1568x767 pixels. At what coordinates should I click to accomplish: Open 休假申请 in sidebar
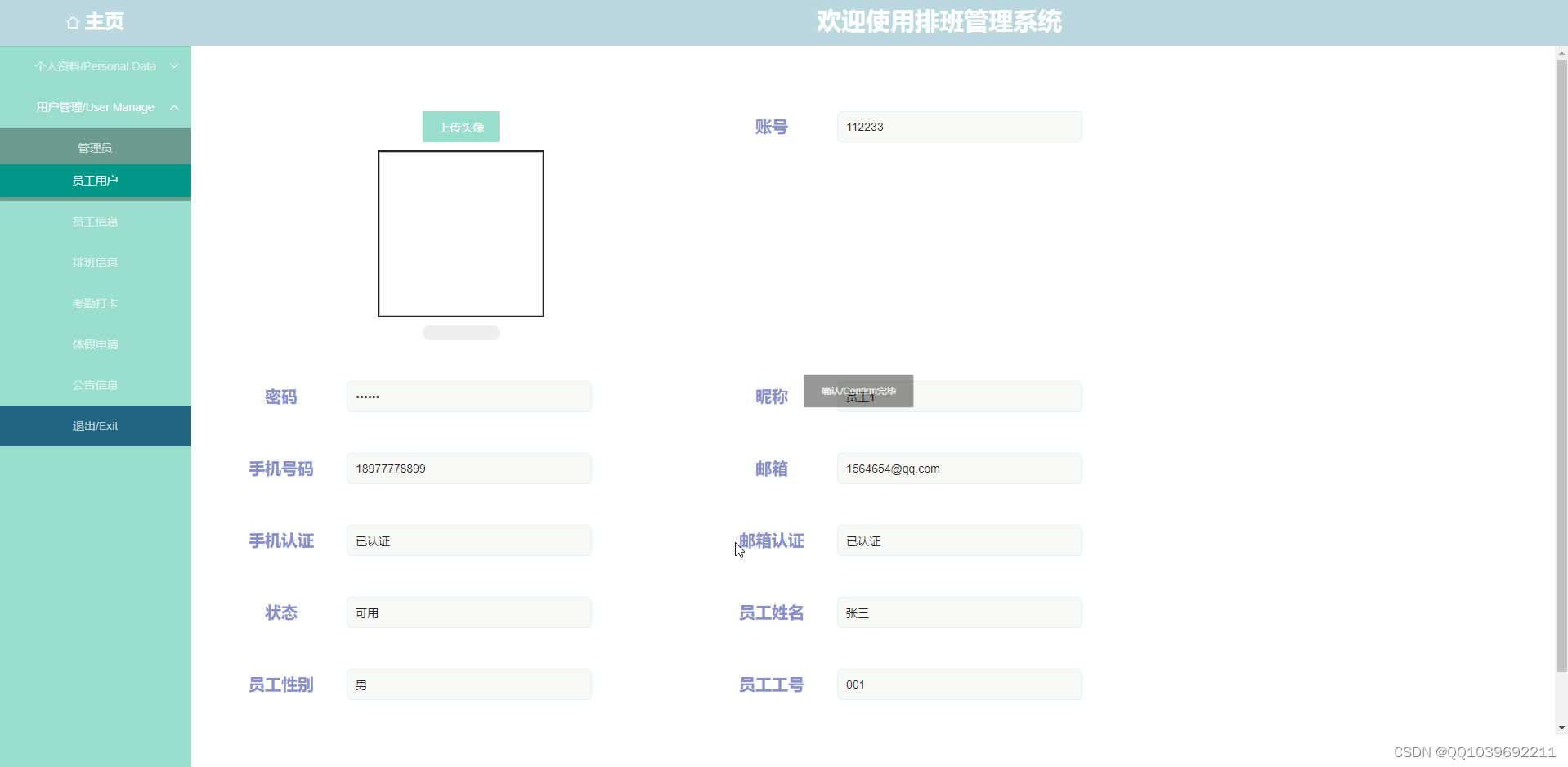pos(96,344)
